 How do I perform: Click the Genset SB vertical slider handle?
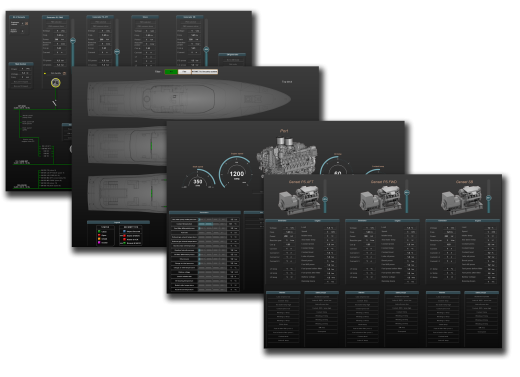[489, 198]
